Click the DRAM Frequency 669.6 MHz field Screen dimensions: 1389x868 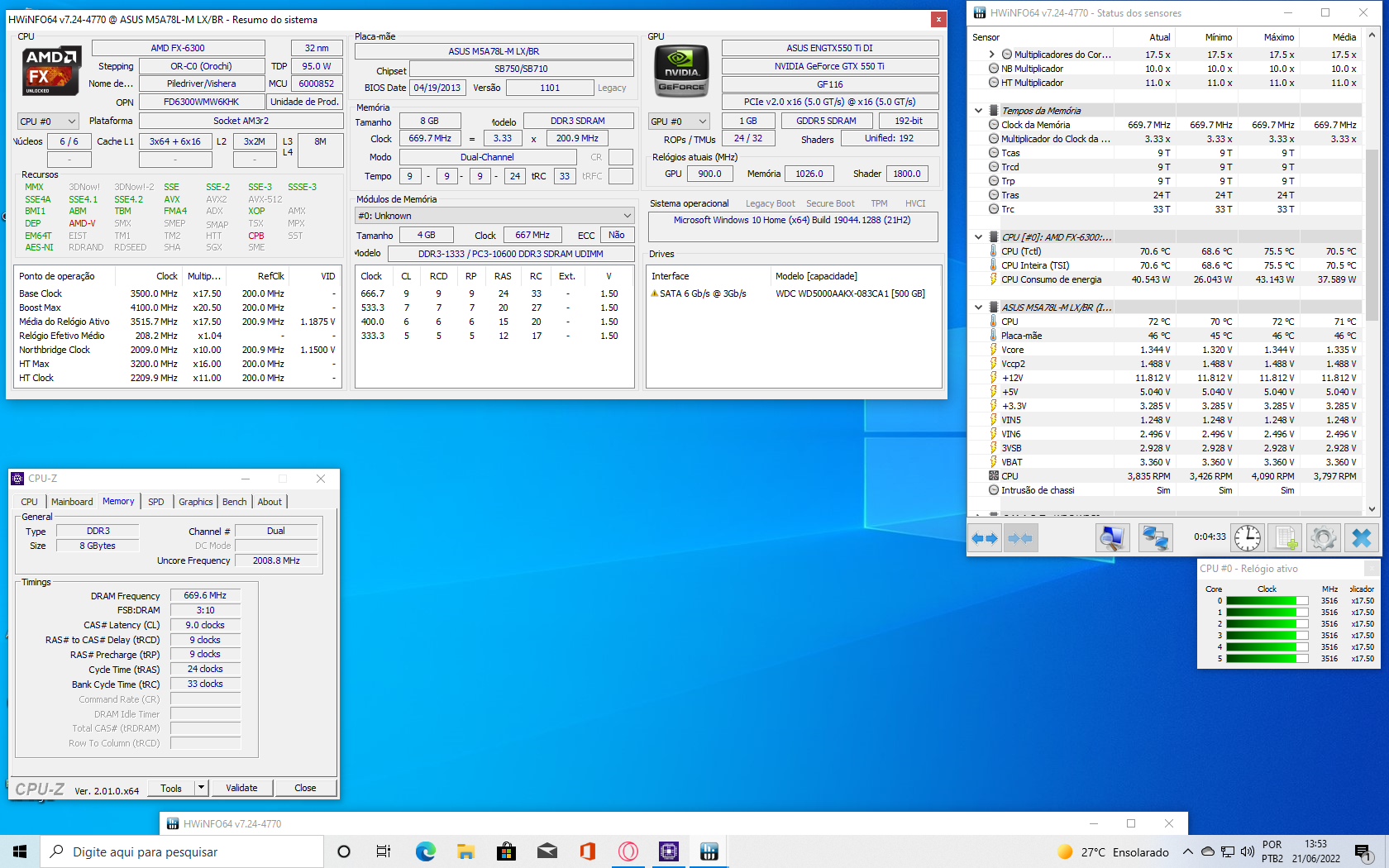(x=205, y=595)
